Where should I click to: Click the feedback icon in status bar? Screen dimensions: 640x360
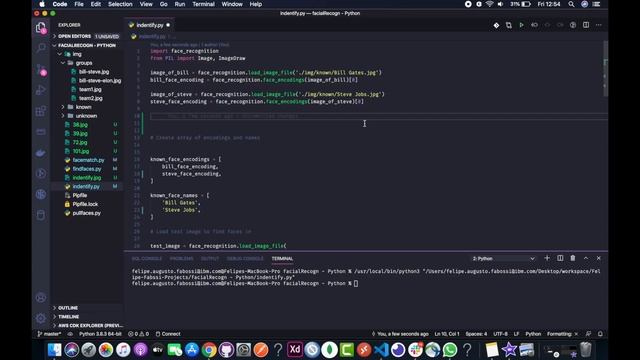(588, 334)
